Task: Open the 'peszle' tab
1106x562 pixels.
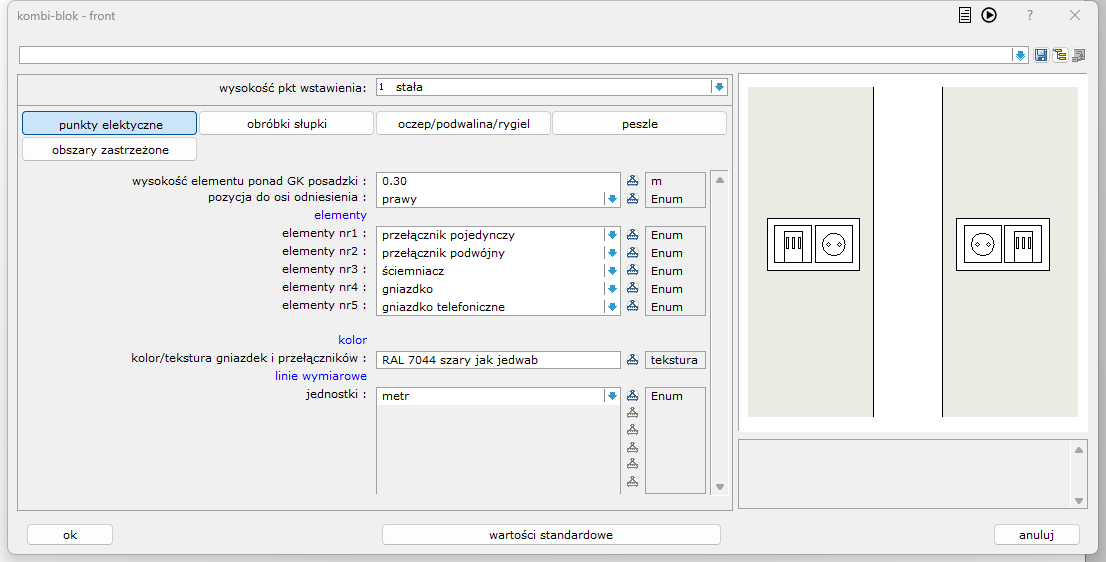Action: pos(639,124)
